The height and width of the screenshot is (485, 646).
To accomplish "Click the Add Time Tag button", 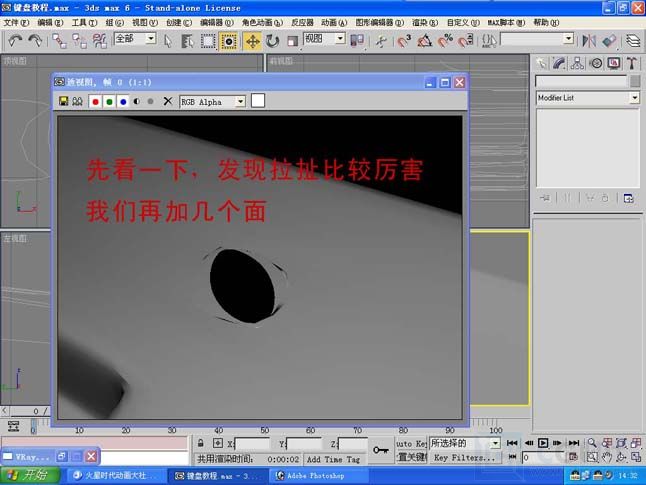I will pos(334,459).
